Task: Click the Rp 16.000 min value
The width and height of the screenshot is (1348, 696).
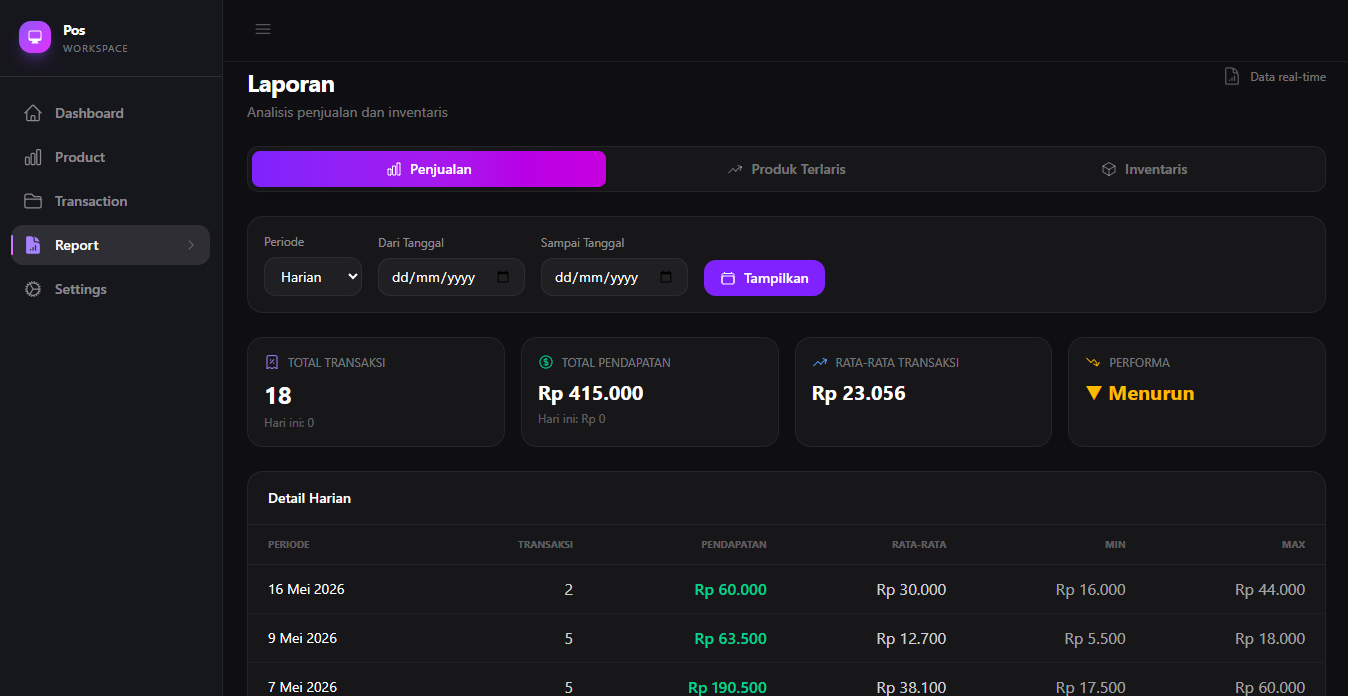Action: point(1090,590)
